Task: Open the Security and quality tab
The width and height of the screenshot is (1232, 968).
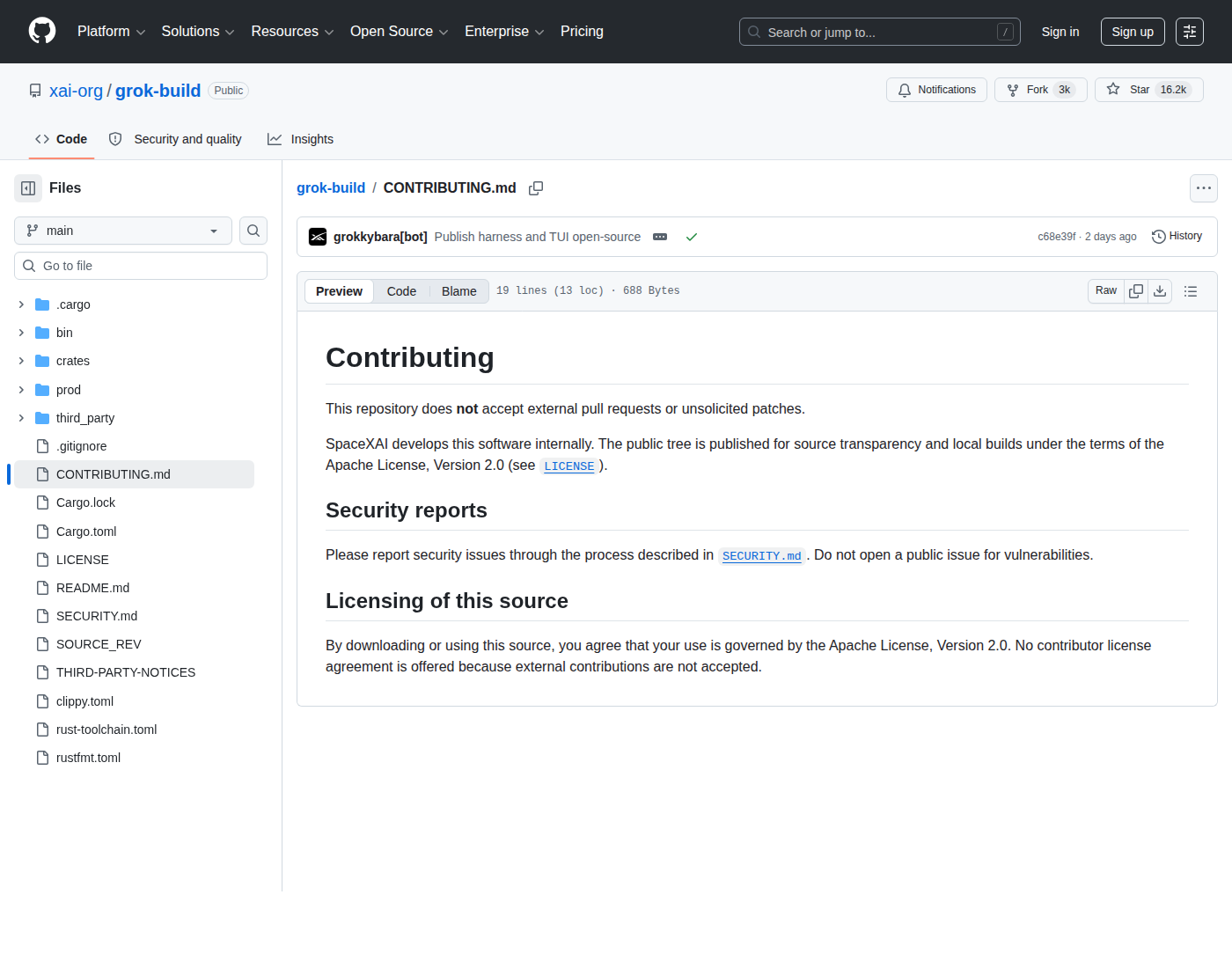Action: point(175,139)
